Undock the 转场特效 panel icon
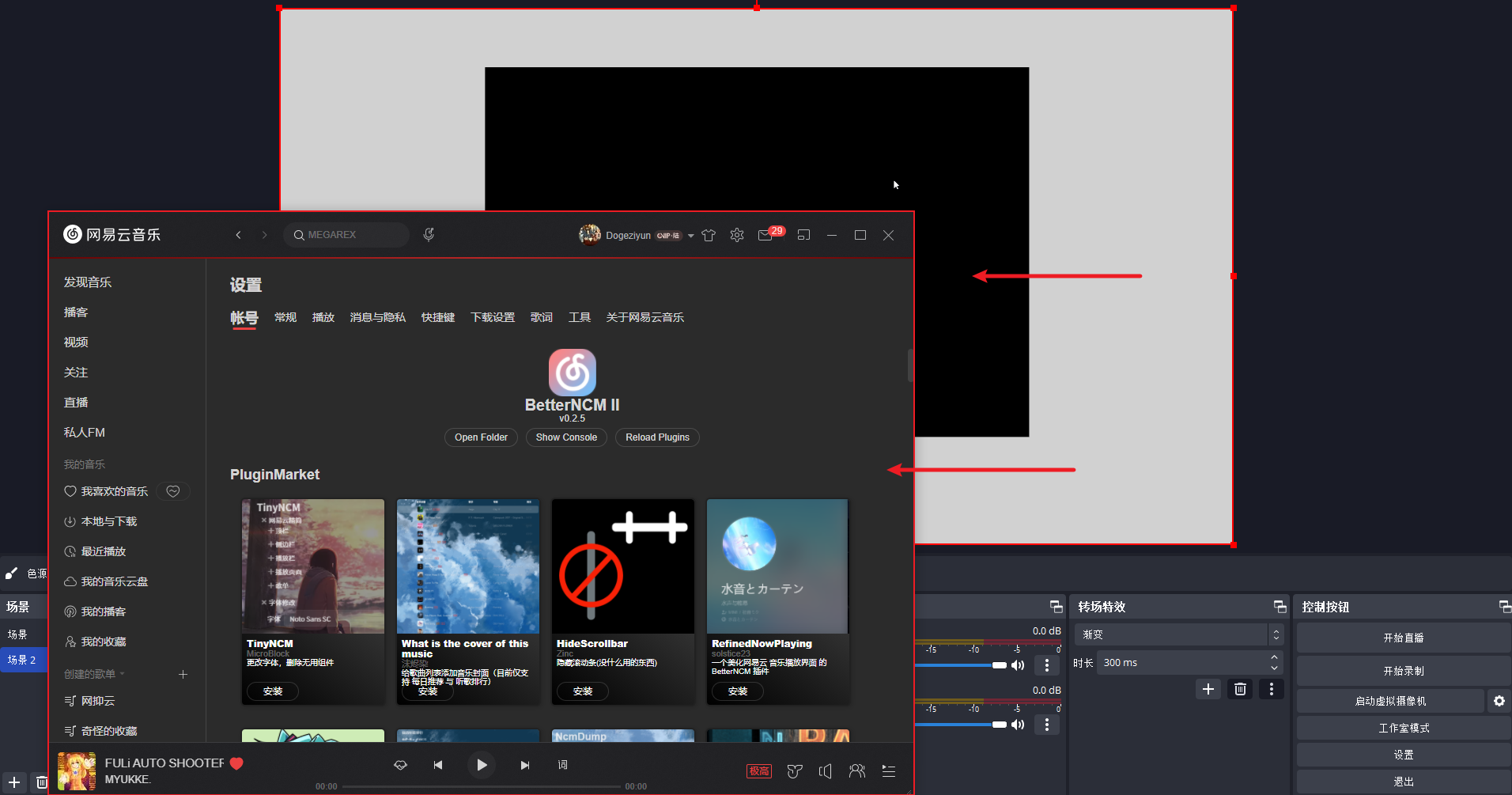 coord(1280,607)
